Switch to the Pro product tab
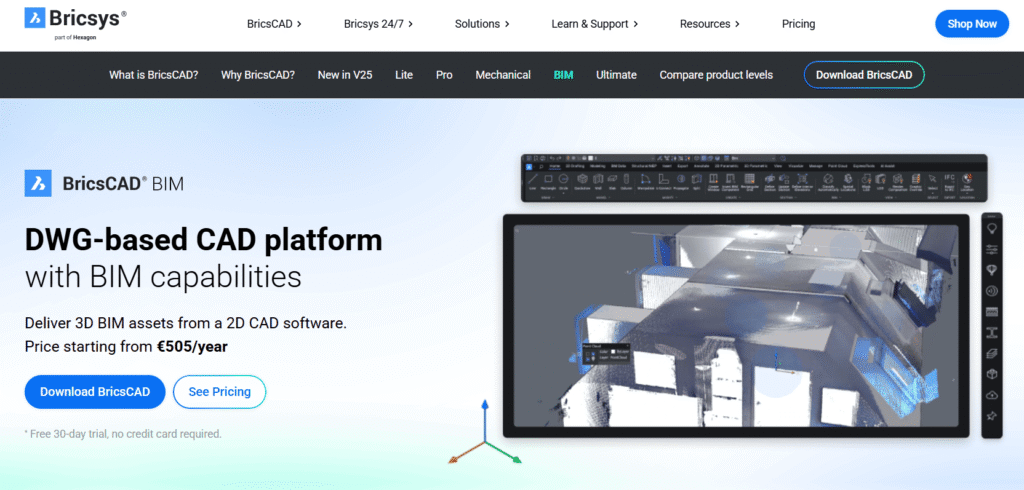The height and width of the screenshot is (490, 1024). [444, 75]
